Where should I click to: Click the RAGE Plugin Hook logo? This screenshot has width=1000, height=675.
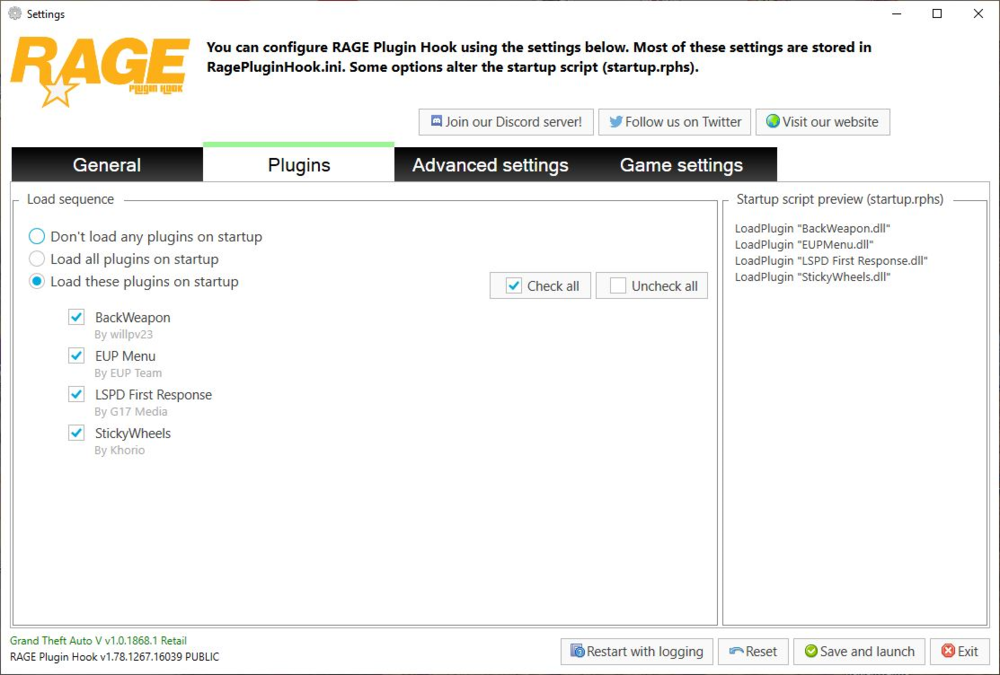[x=100, y=71]
